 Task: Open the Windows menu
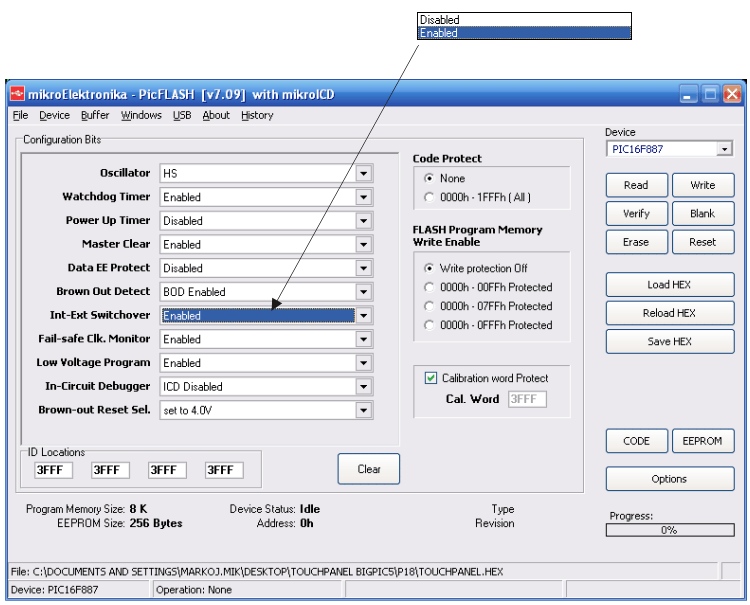click(141, 115)
